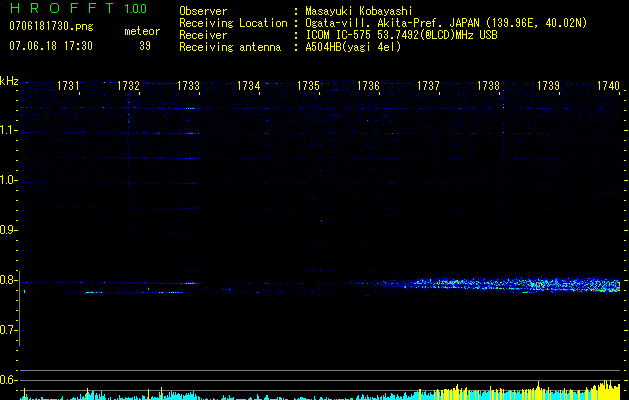Click the A504HB(yagi 4el) antenna value
629x400 pixels.
click(353, 47)
